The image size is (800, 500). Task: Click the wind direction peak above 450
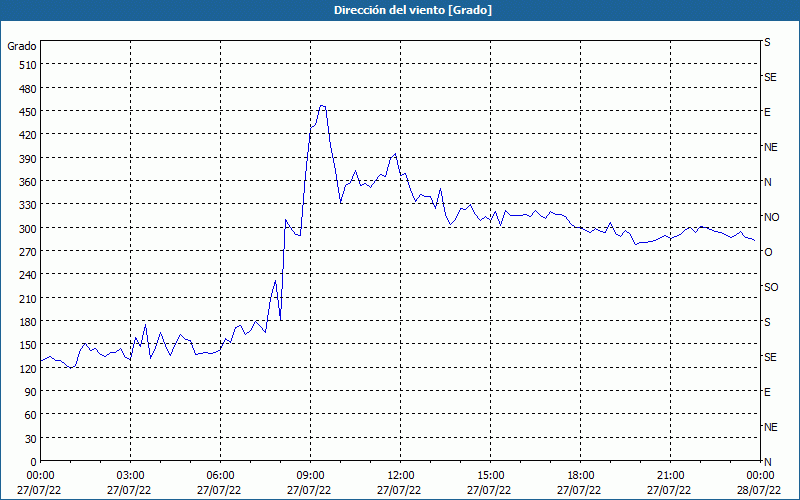pyautogui.click(x=322, y=106)
